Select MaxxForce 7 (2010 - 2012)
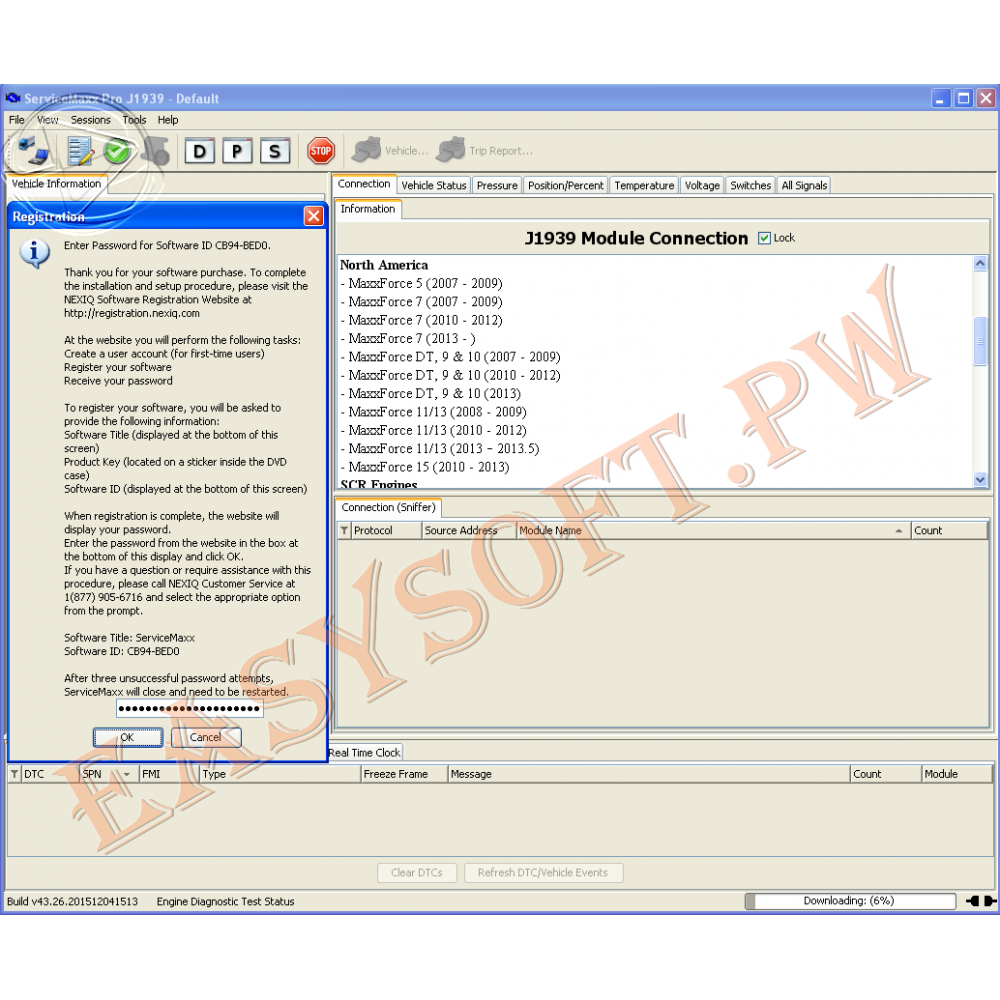The height and width of the screenshot is (1000, 1000). [x=422, y=320]
